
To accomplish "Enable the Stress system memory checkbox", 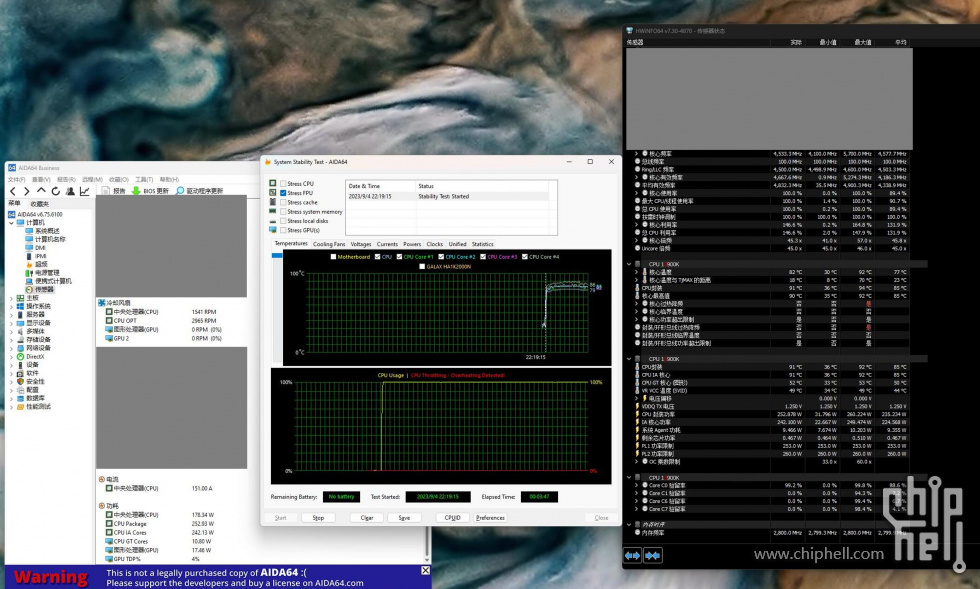I will (283, 212).
